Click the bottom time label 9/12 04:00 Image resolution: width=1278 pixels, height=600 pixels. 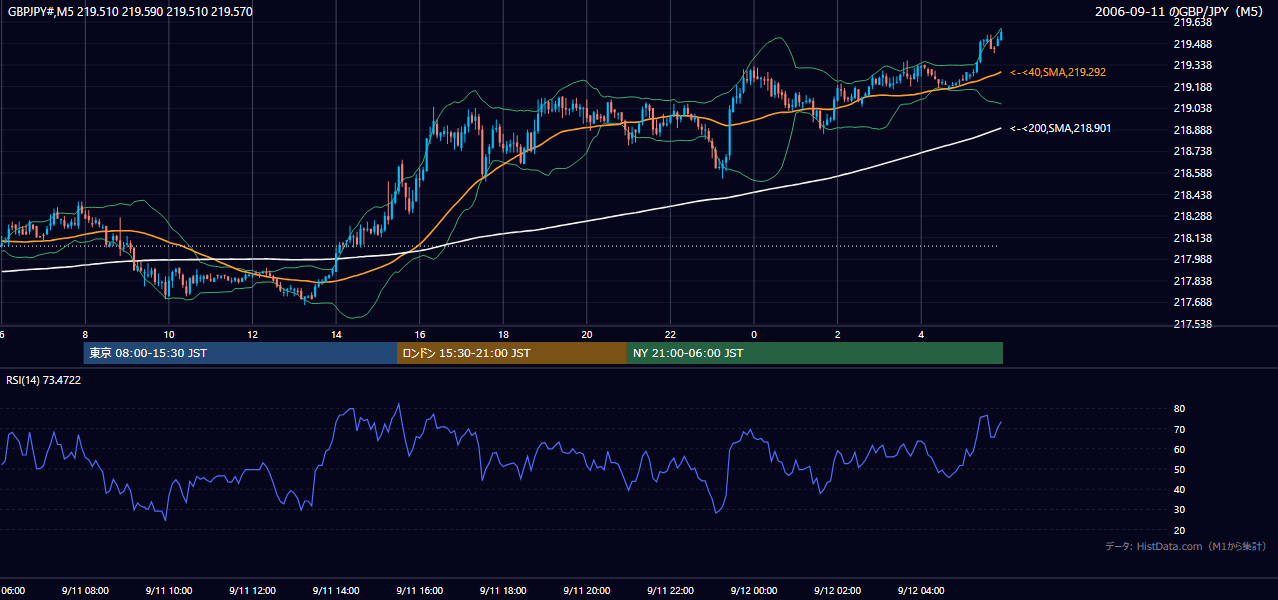click(x=921, y=590)
